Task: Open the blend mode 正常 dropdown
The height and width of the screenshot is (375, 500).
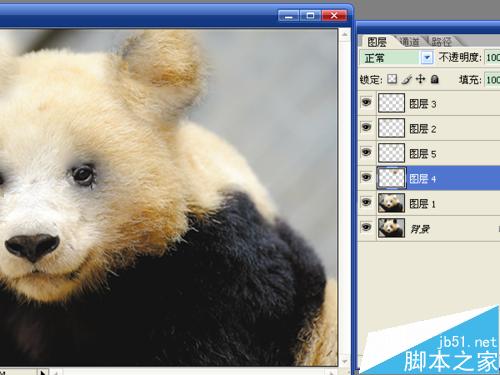Action: [427, 58]
